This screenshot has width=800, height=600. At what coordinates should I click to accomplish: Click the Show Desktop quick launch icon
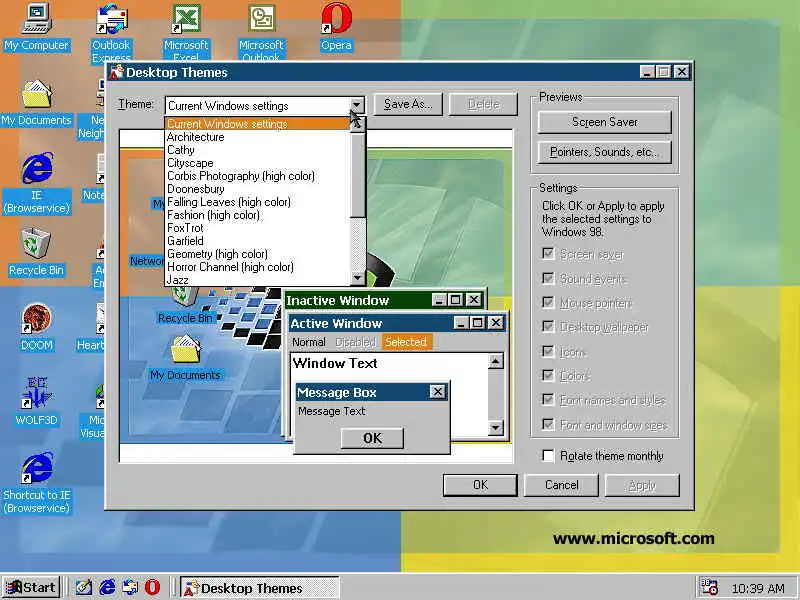tap(84, 587)
